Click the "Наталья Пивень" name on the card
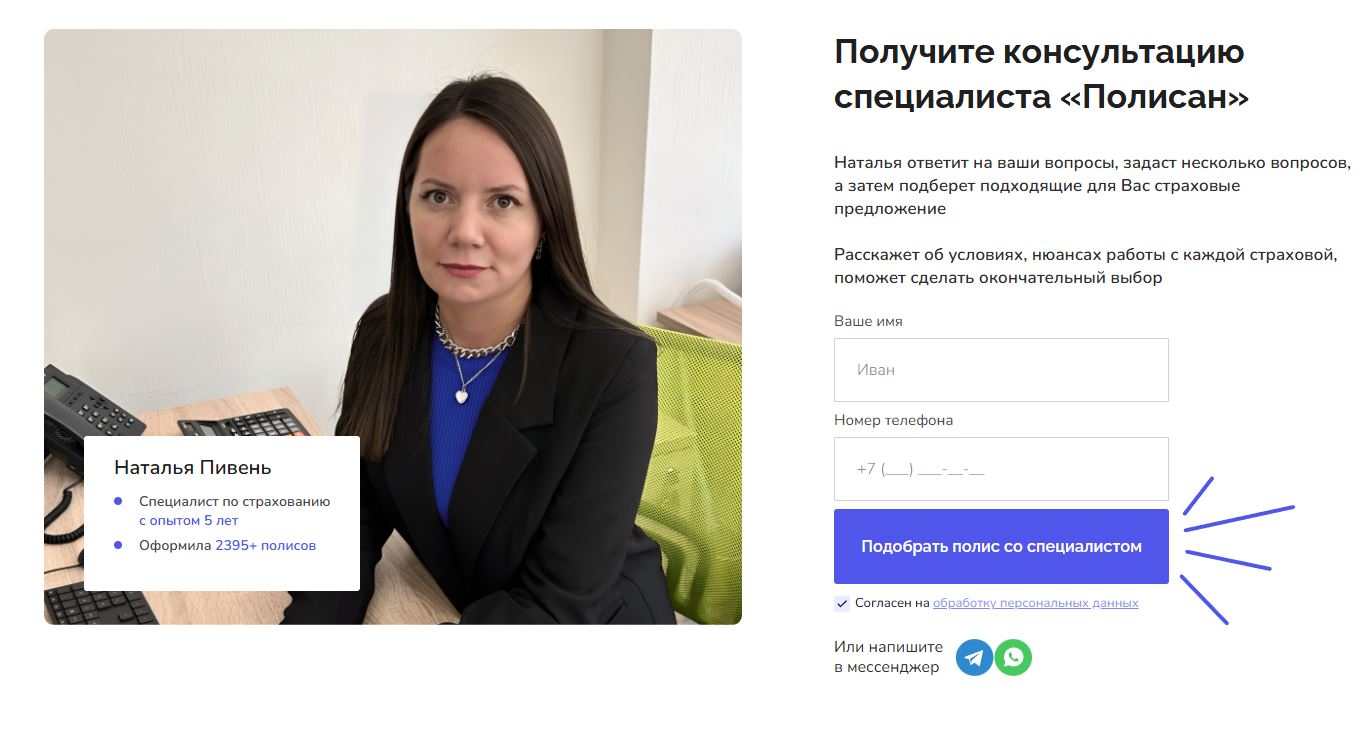Image resolution: width=1370 pixels, height=731 pixels. coord(193,467)
